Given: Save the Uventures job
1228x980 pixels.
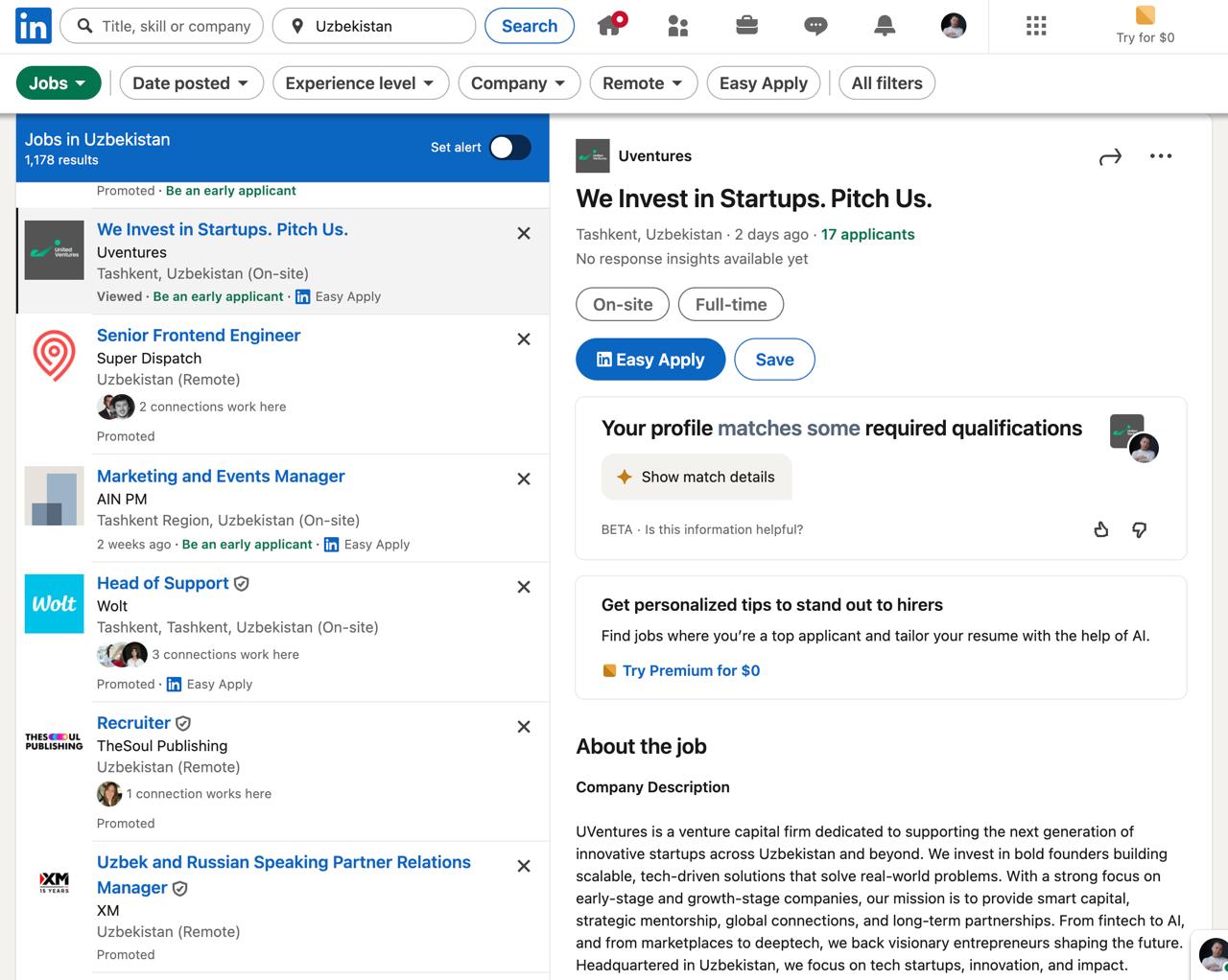Looking at the screenshot, I should point(774,360).
